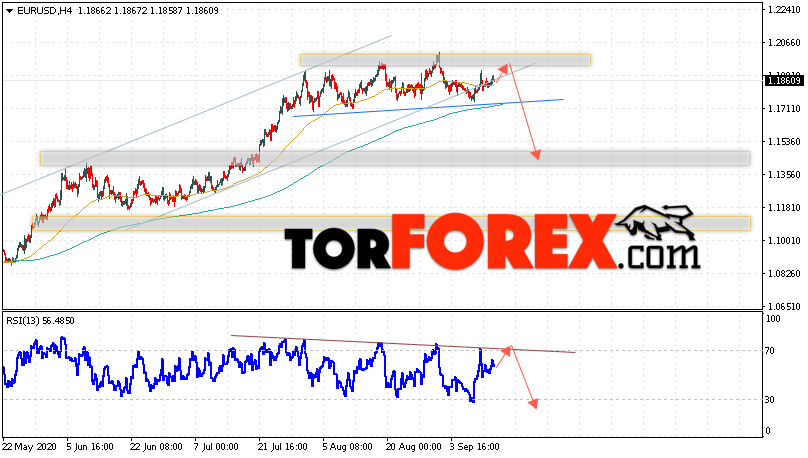Select the 7 Jul 00:00 time label
The height and width of the screenshot is (458, 808).
[x=215, y=447]
